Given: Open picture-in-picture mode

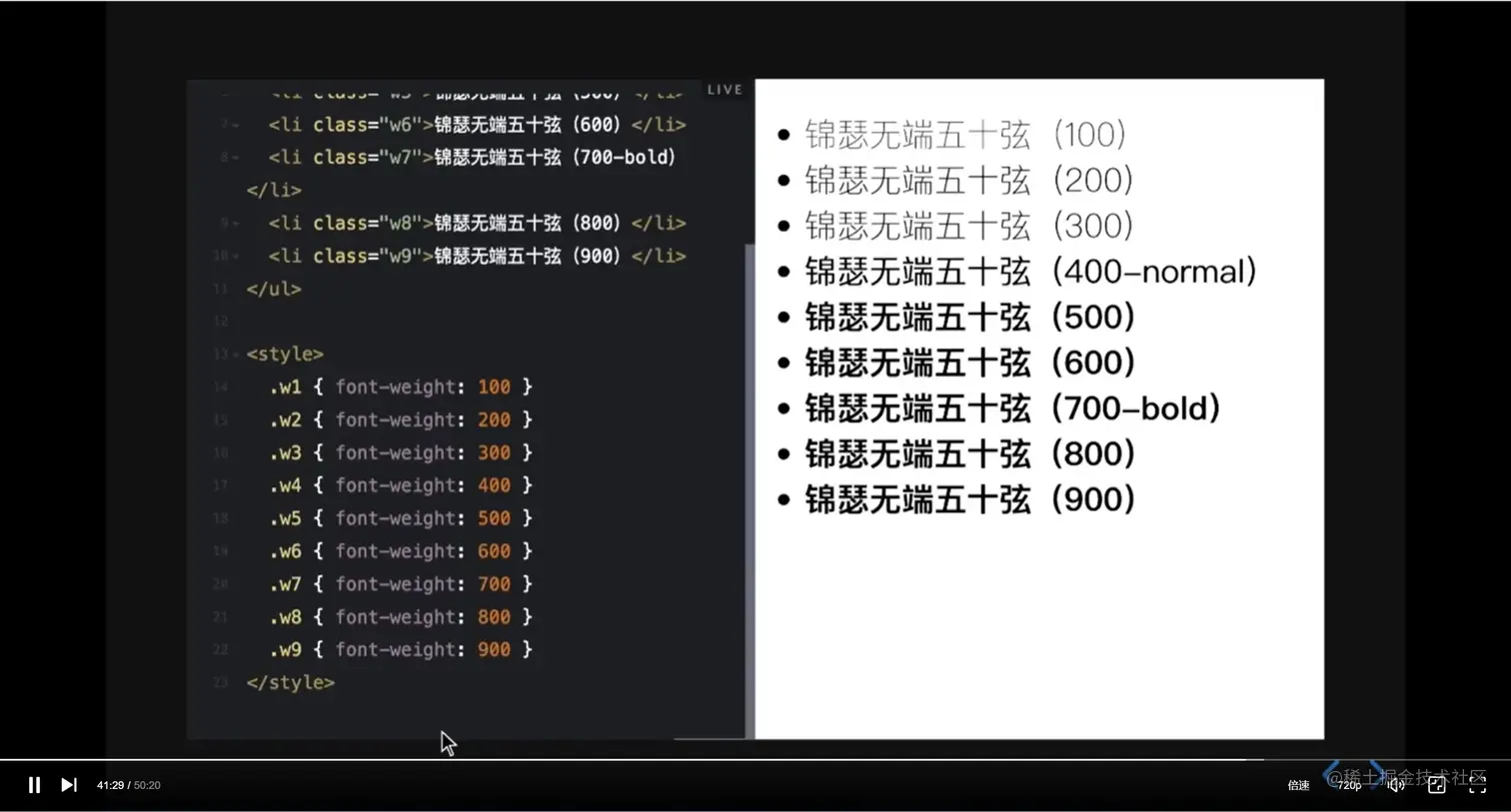Looking at the screenshot, I should [1437, 785].
